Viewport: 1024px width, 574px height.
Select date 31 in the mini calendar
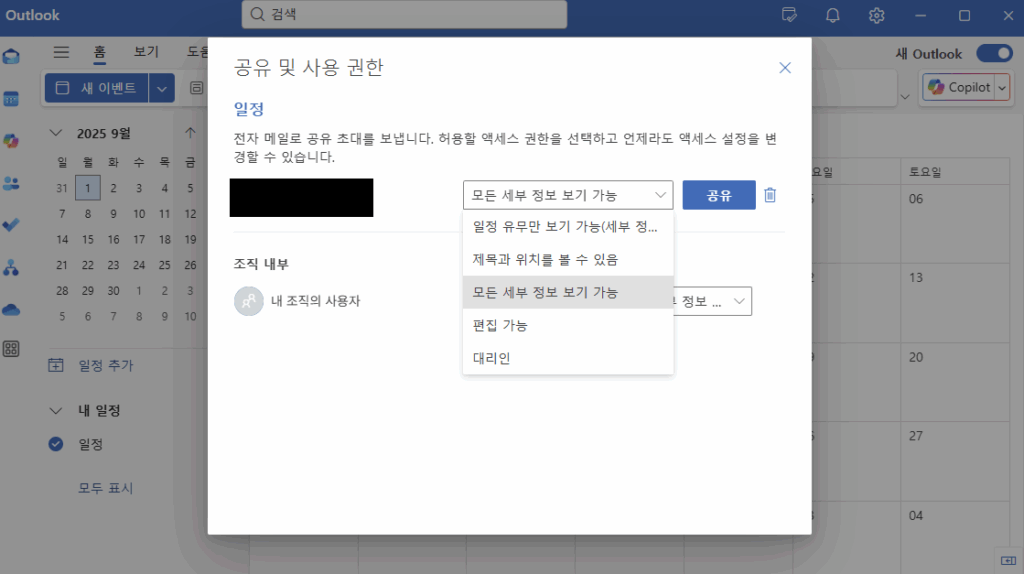coord(62,188)
